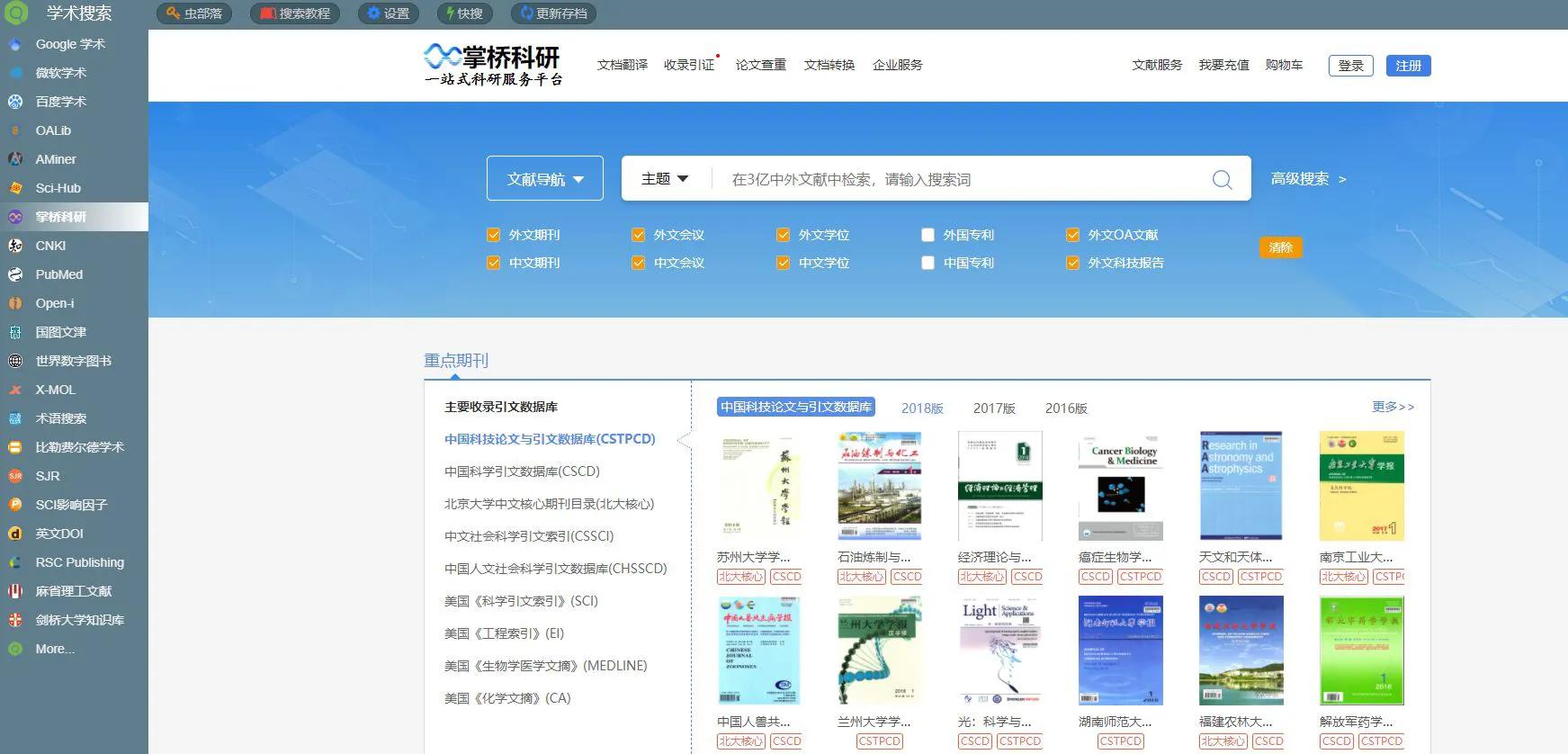Image resolution: width=1568 pixels, height=754 pixels.
Task: Select PubMed in the sidebar
Action: (x=59, y=274)
